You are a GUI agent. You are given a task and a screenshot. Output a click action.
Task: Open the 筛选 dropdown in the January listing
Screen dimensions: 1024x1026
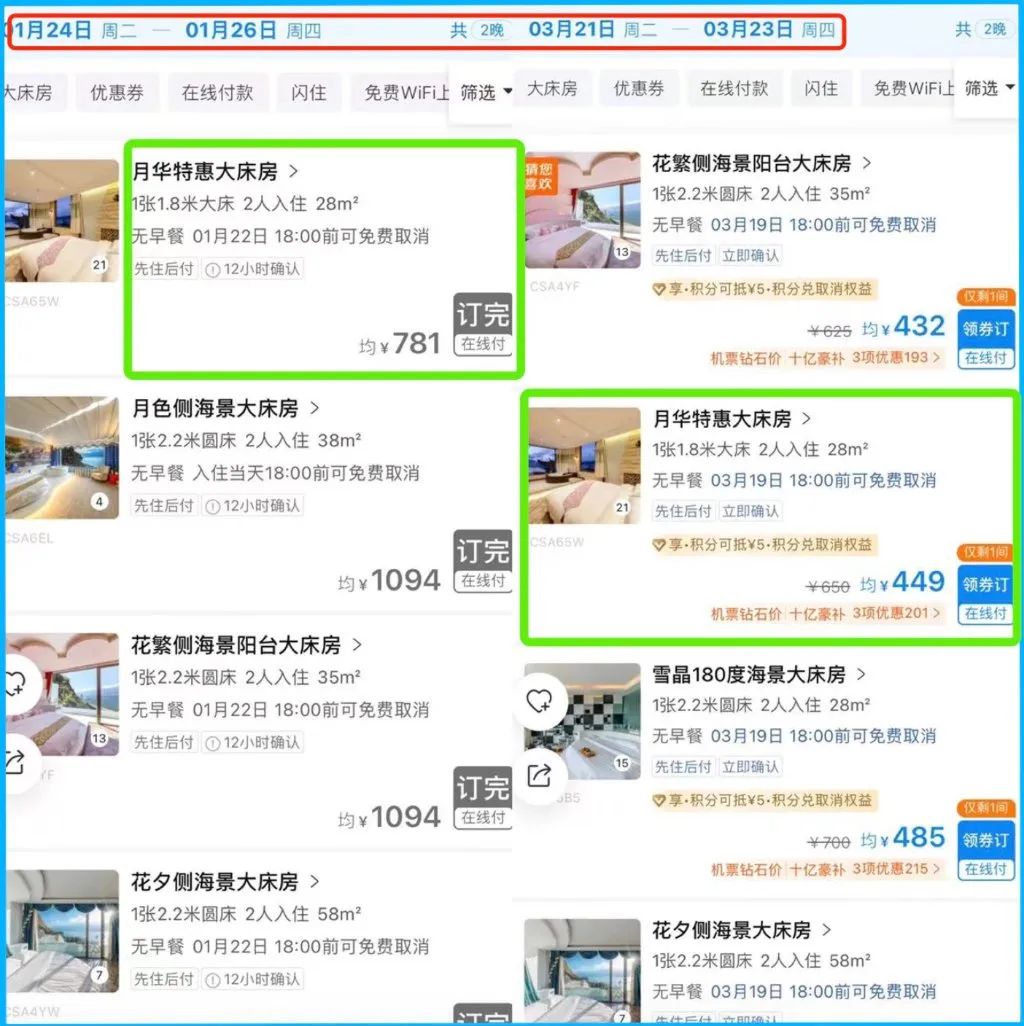point(485,93)
